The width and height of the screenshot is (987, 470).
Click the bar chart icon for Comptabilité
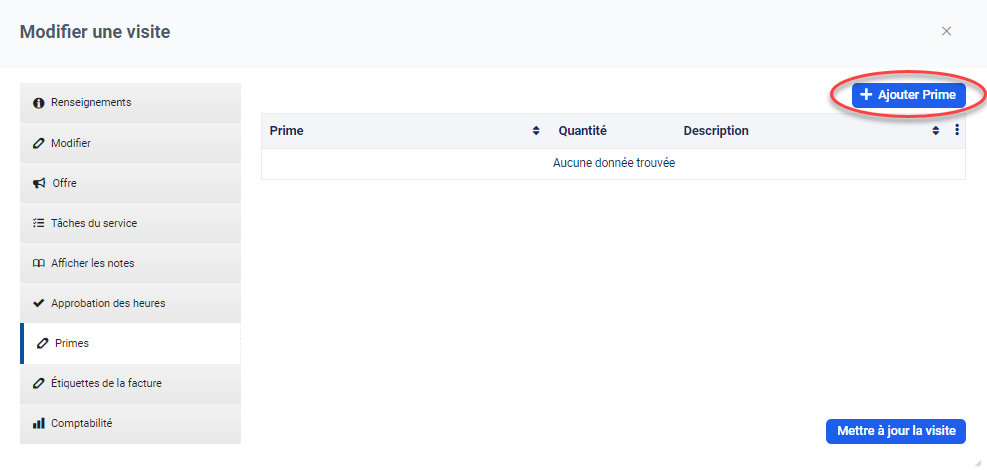pyautogui.click(x=39, y=424)
